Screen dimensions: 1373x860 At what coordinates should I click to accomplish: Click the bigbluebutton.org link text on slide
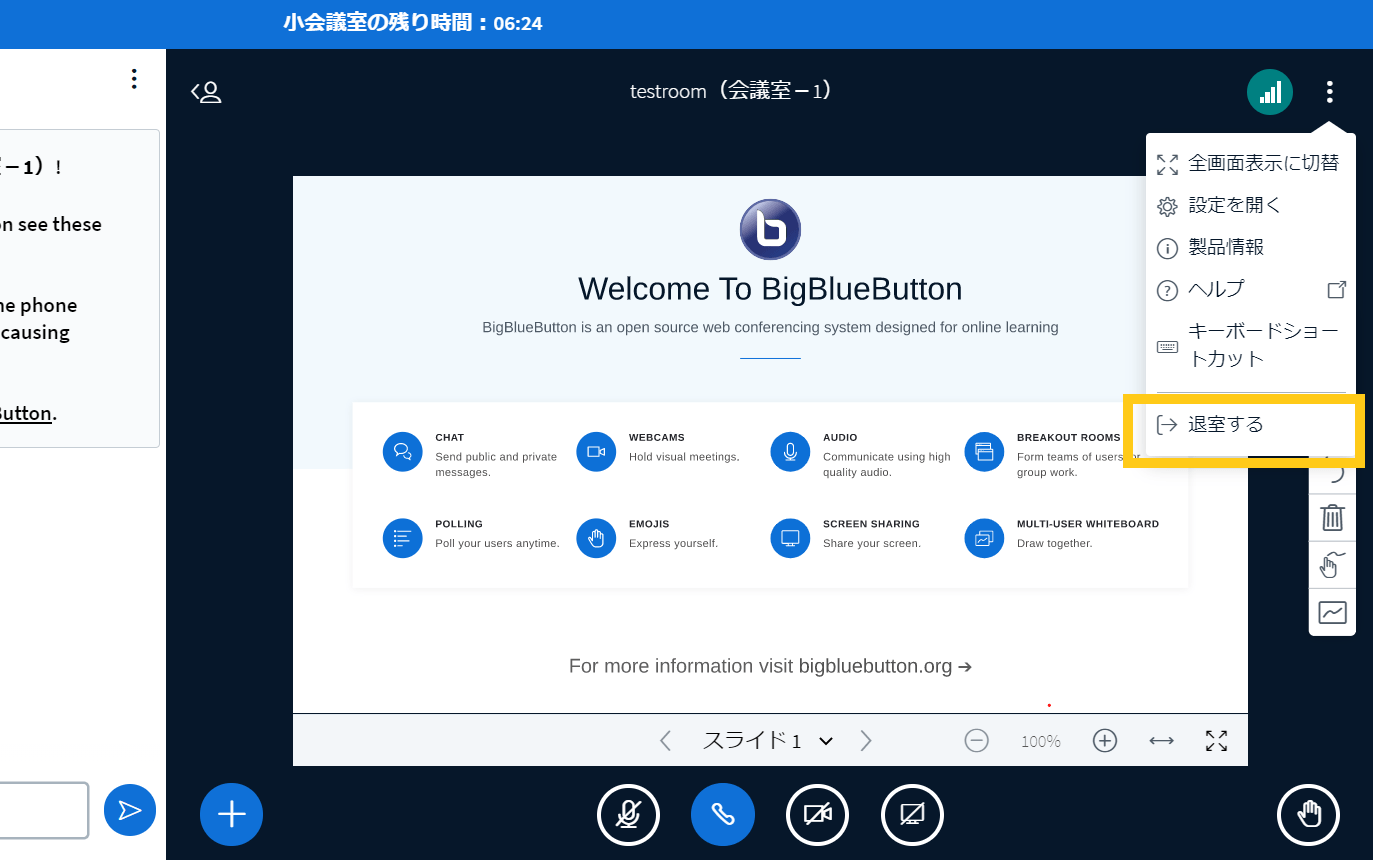click(x=875, y=666)
